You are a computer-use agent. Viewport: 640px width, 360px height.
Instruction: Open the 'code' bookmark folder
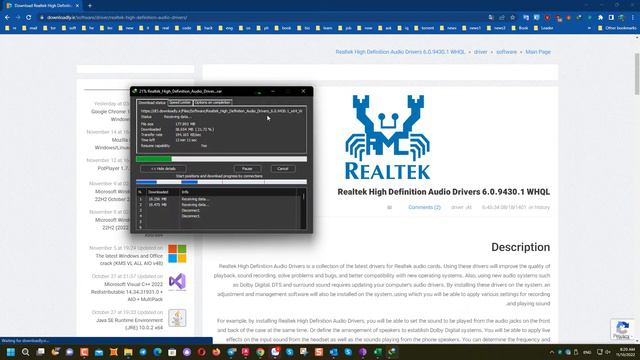coord(182,28)
